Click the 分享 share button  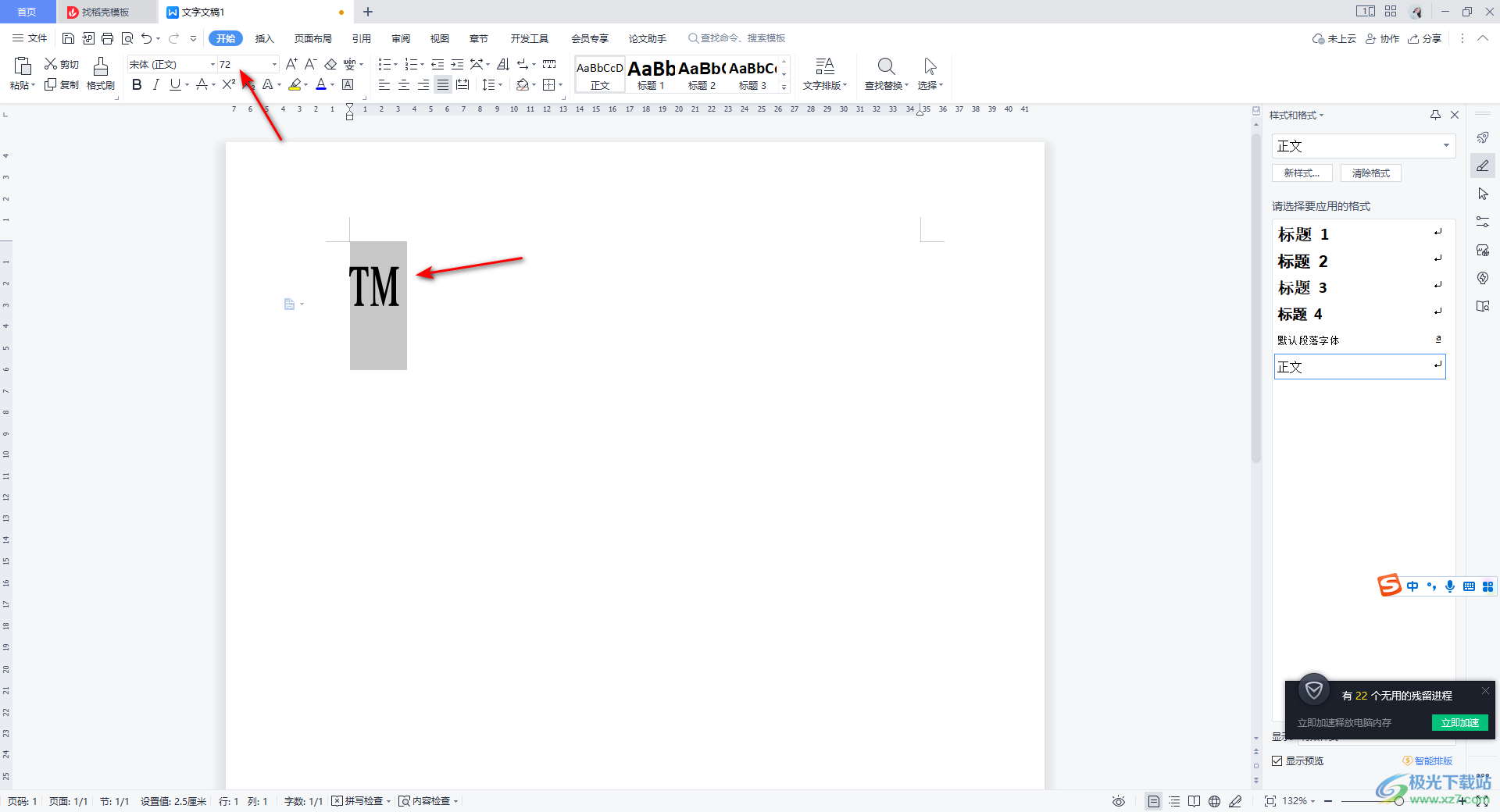(x=1425, y=38)
